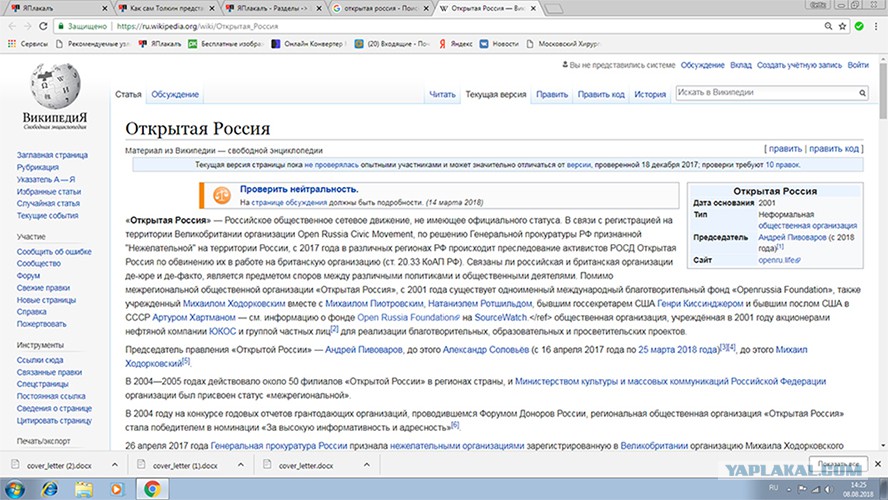Click Пожертвовать in sidebar
The height and width of the screenshot is (500, 888).
[41, 324]
